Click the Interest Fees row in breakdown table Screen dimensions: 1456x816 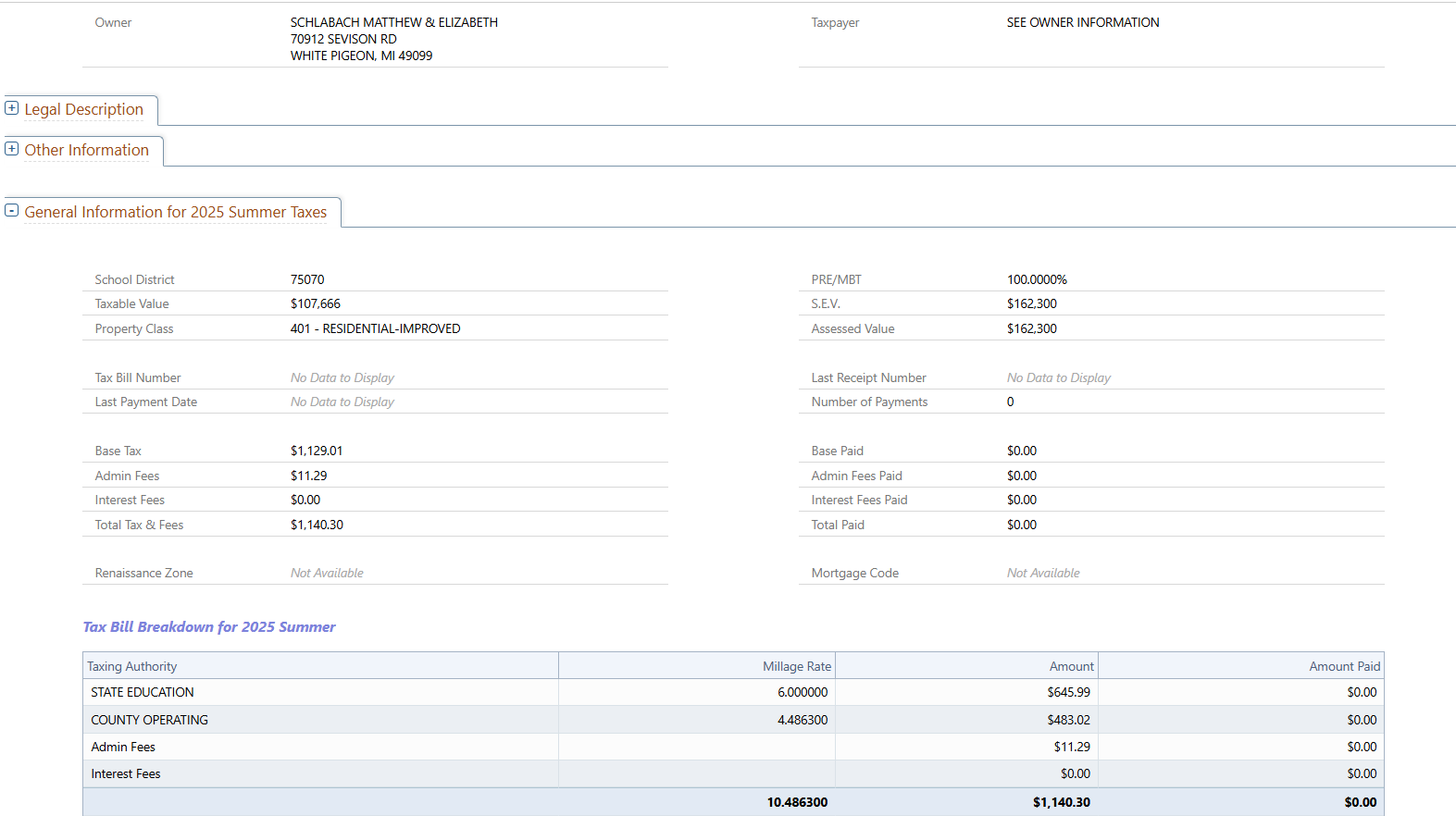[126, 773]
